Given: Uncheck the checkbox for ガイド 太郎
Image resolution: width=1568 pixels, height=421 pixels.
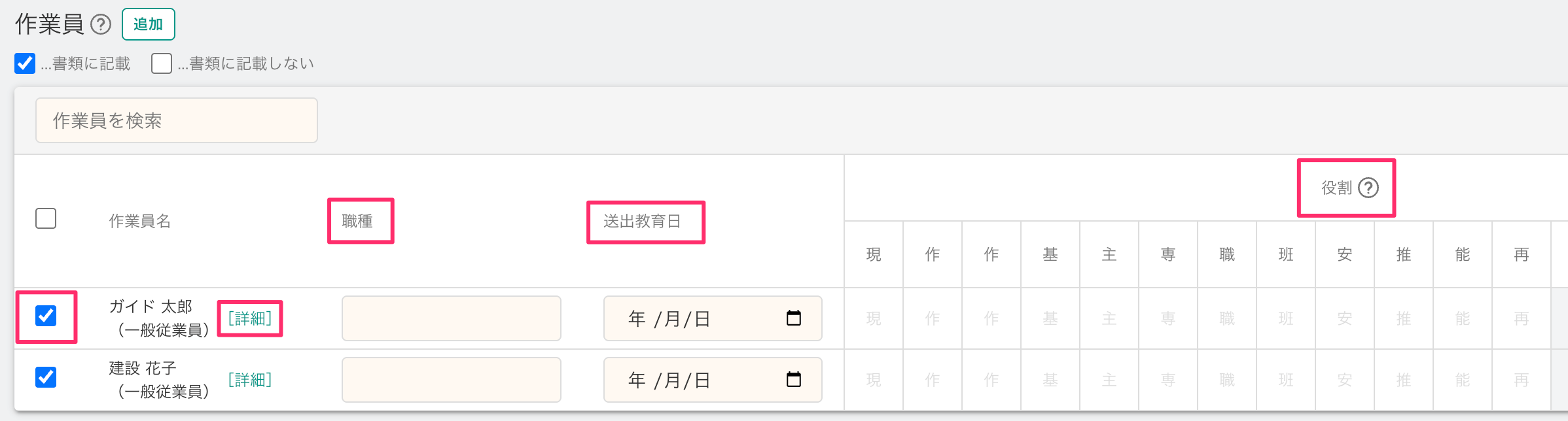Looking at the screenshot, I should tap(46, 316).
